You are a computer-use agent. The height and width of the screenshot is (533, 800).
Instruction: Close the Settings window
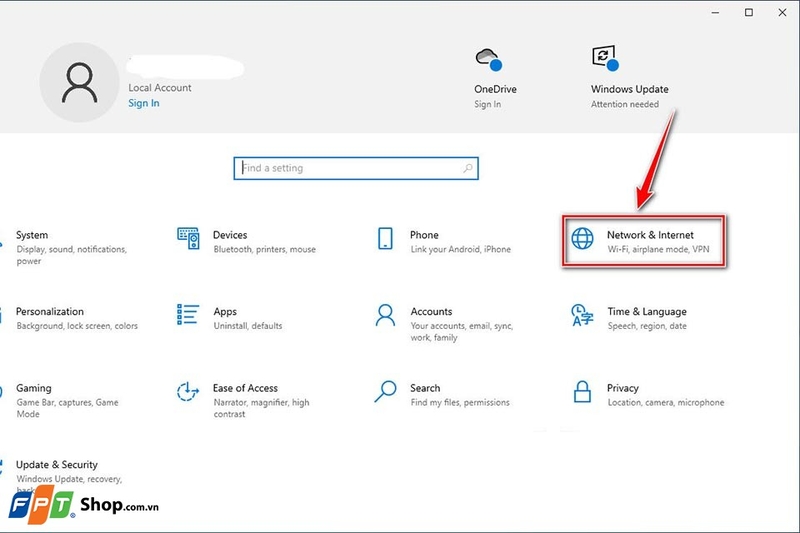click(782, 12)
